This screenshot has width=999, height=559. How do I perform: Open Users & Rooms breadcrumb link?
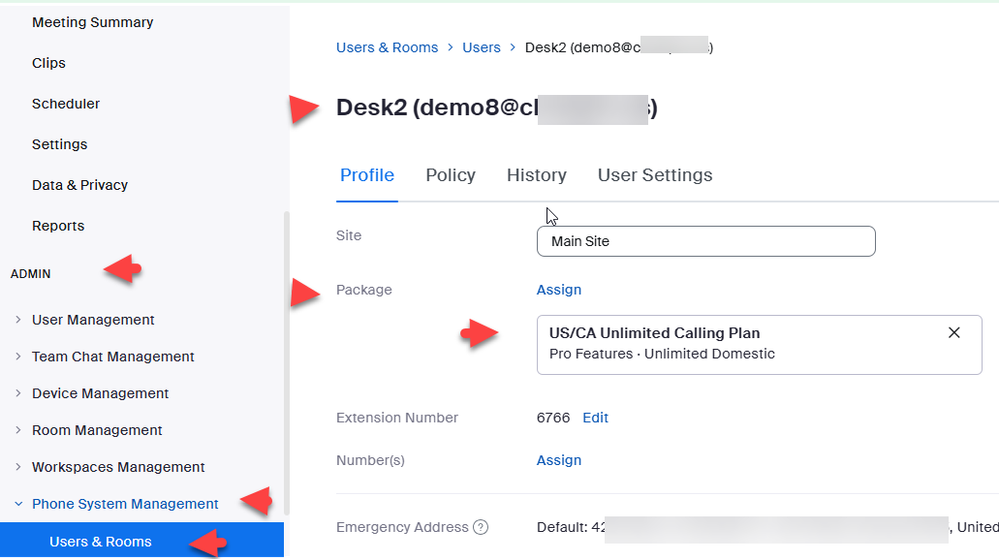tap(387, 48)
